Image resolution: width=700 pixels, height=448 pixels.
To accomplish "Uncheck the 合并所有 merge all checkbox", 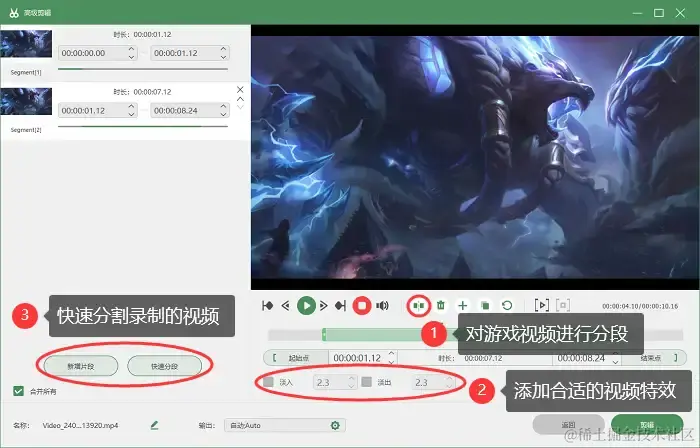I will 18,391.
